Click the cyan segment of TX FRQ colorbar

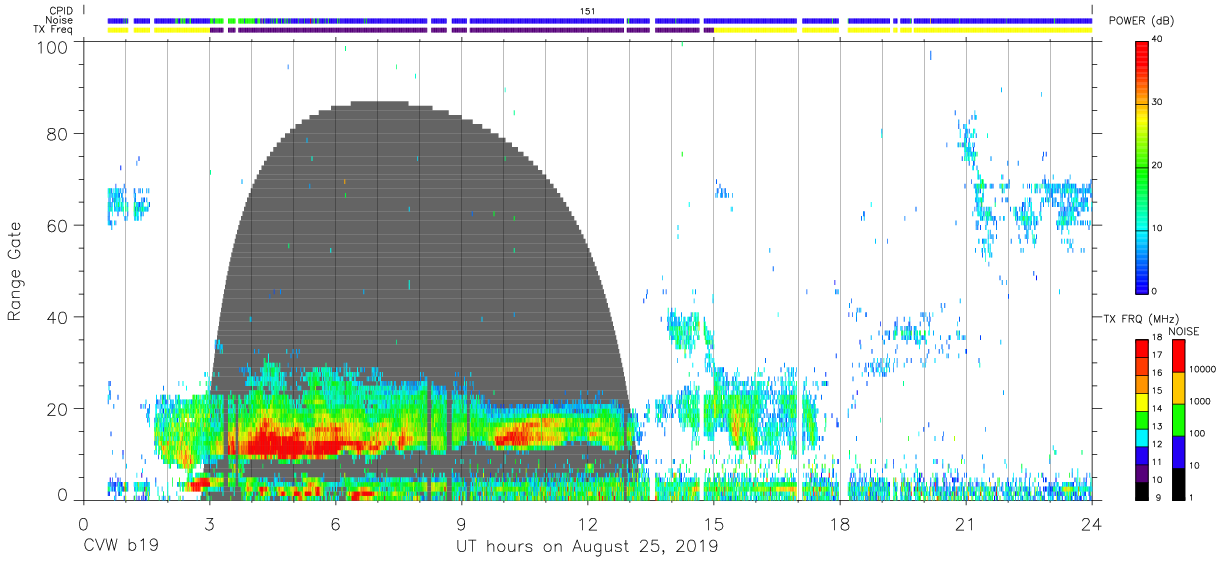click(x=1142, y=437)
